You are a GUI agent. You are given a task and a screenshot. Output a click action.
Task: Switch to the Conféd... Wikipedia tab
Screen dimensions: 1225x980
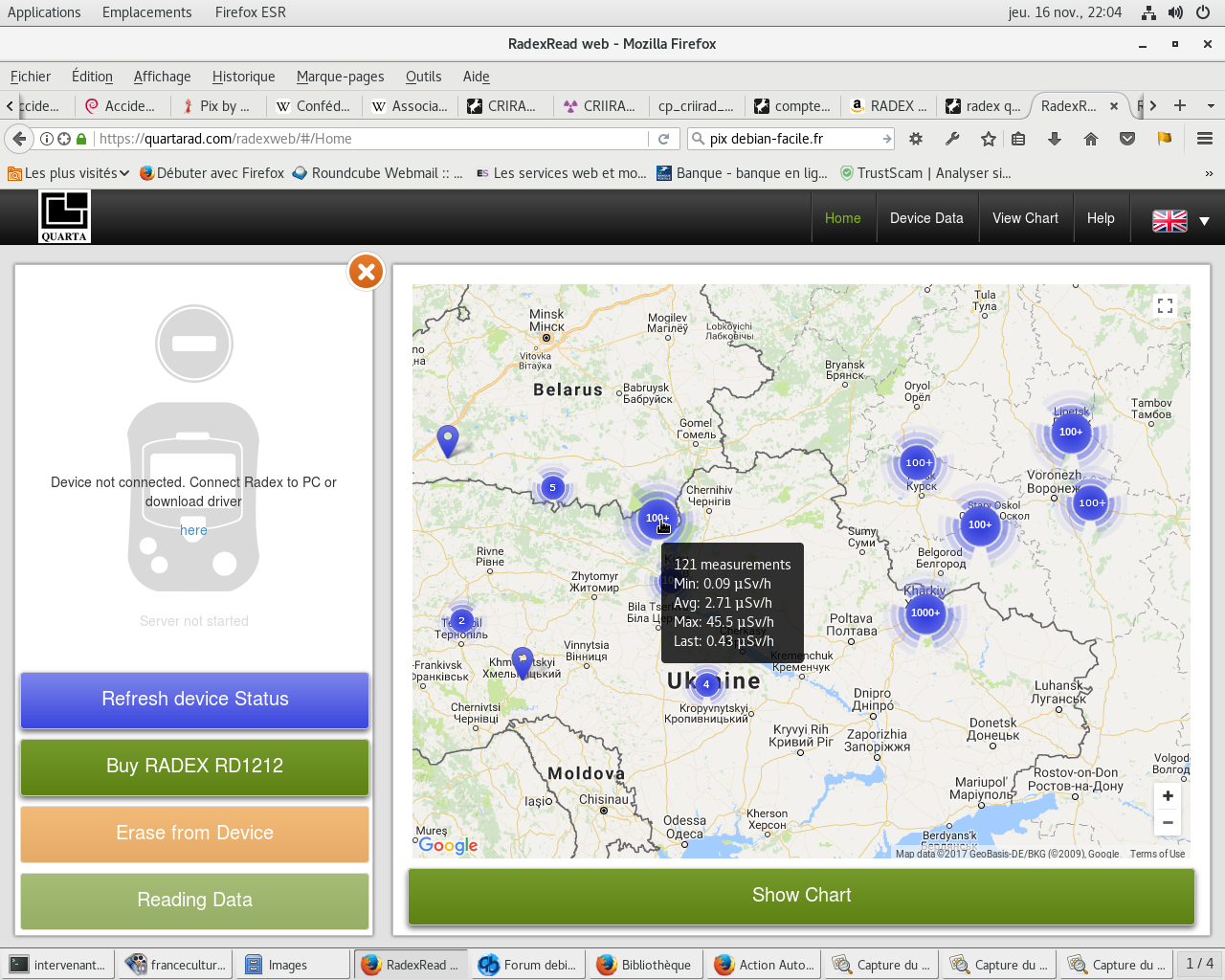pos(313,106)
